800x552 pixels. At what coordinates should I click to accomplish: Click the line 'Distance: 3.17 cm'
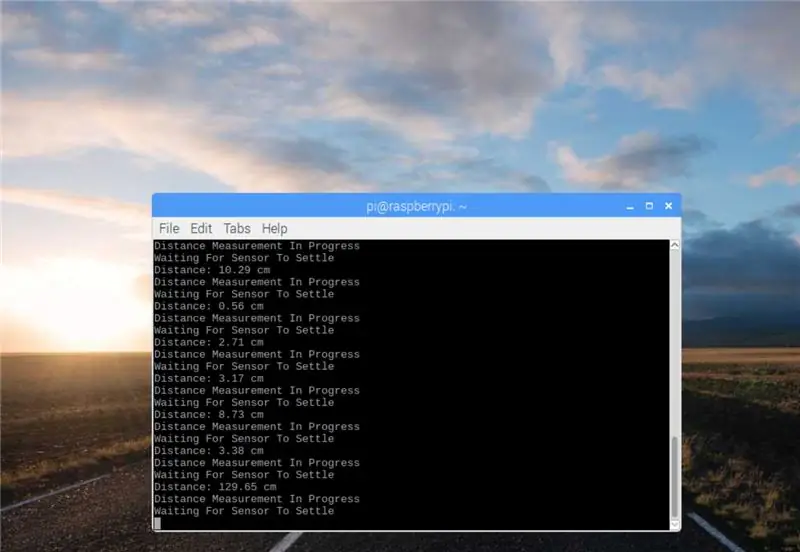pyautogui.click(x=209, y=379)
